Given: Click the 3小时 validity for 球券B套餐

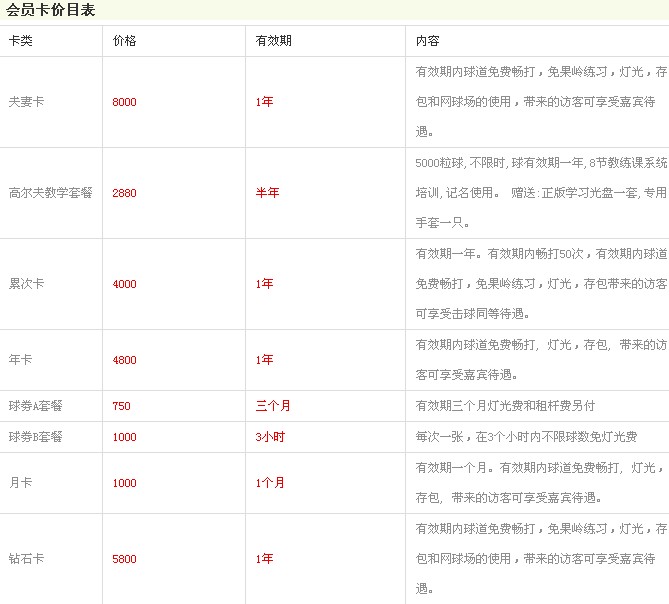Looking at the screenshot, I should [x=270, y=437].
